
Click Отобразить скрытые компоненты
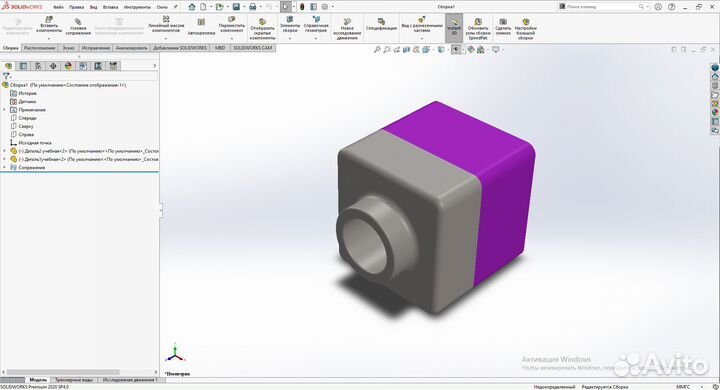[262, 29]
